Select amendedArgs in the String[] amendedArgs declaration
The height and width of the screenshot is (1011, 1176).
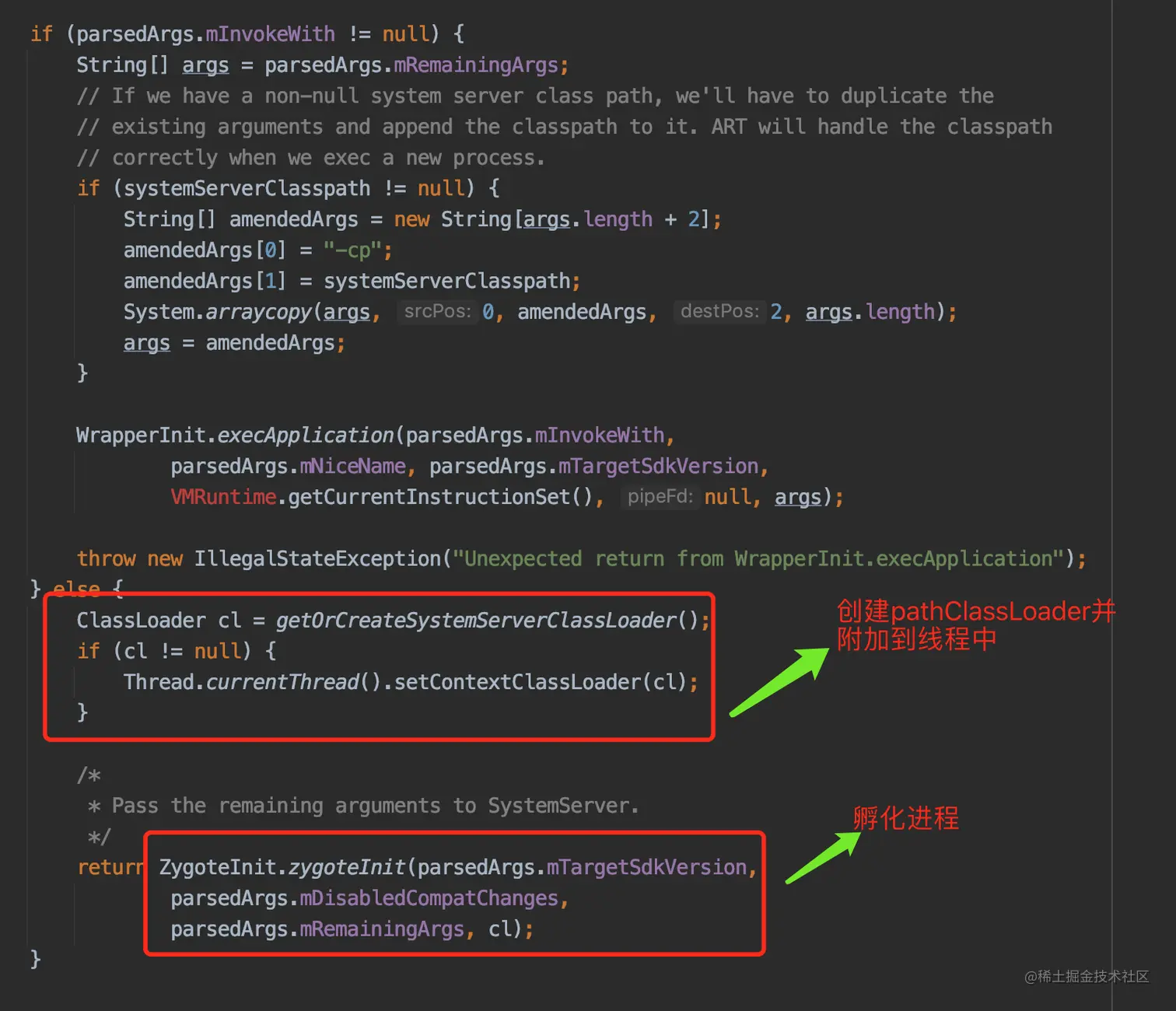point(294,219)
